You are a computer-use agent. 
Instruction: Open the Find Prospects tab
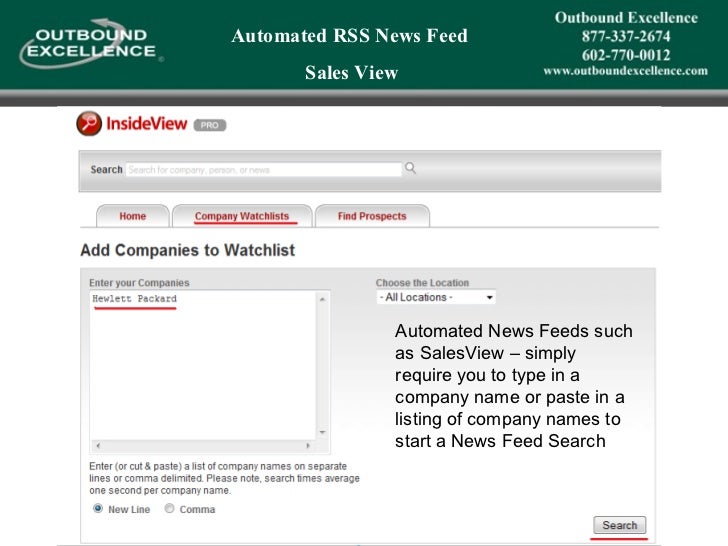372,216
